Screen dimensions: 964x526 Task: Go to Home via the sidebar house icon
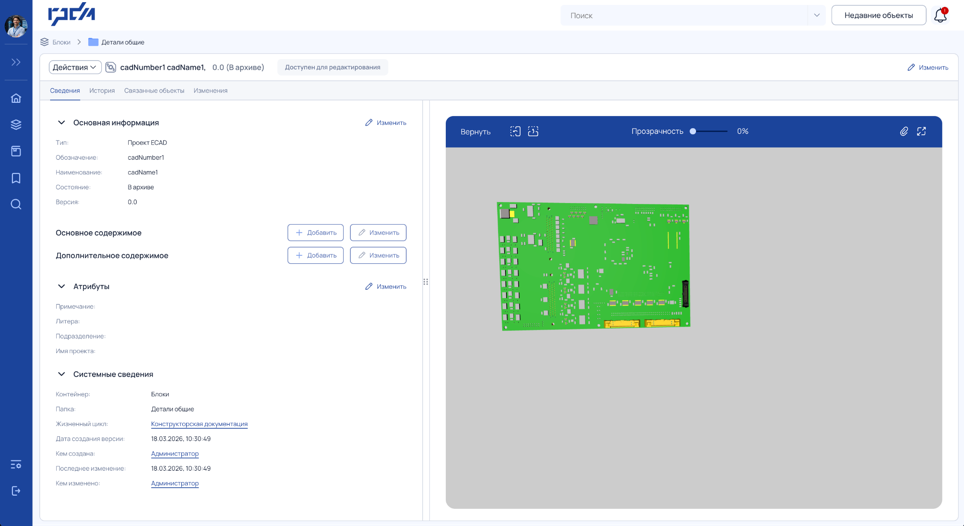click(16, 98)
